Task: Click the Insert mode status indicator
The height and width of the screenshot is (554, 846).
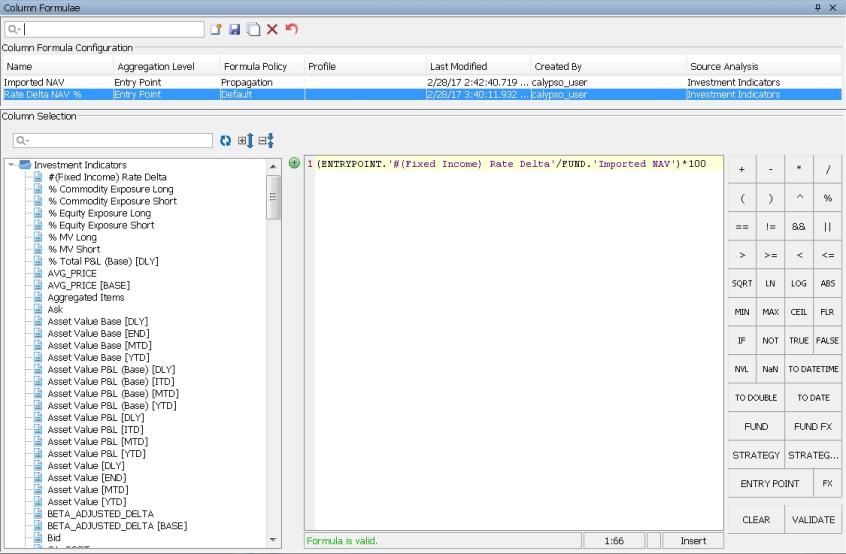Action: click(693, 541)
